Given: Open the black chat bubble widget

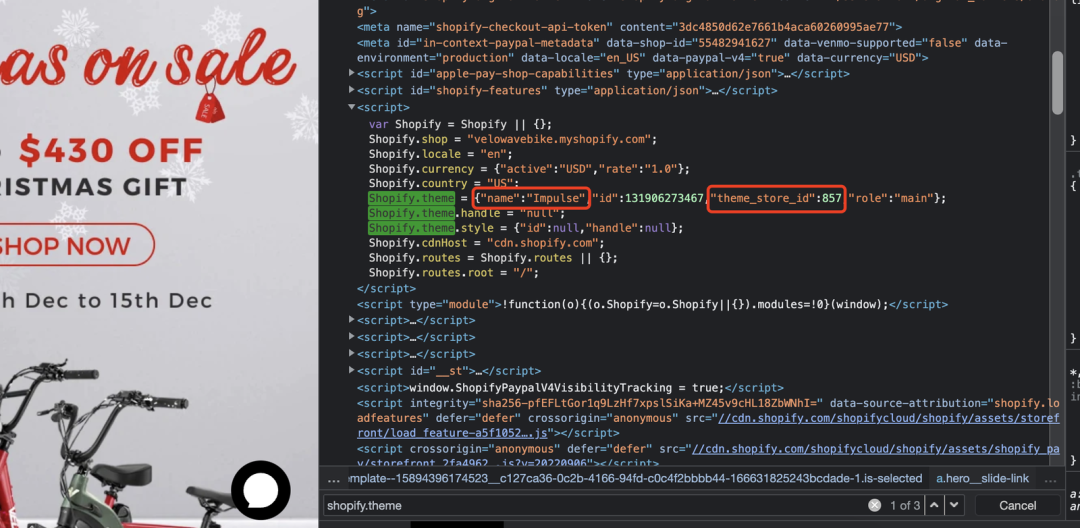Looking at the screenshot, I should point(260,490).
